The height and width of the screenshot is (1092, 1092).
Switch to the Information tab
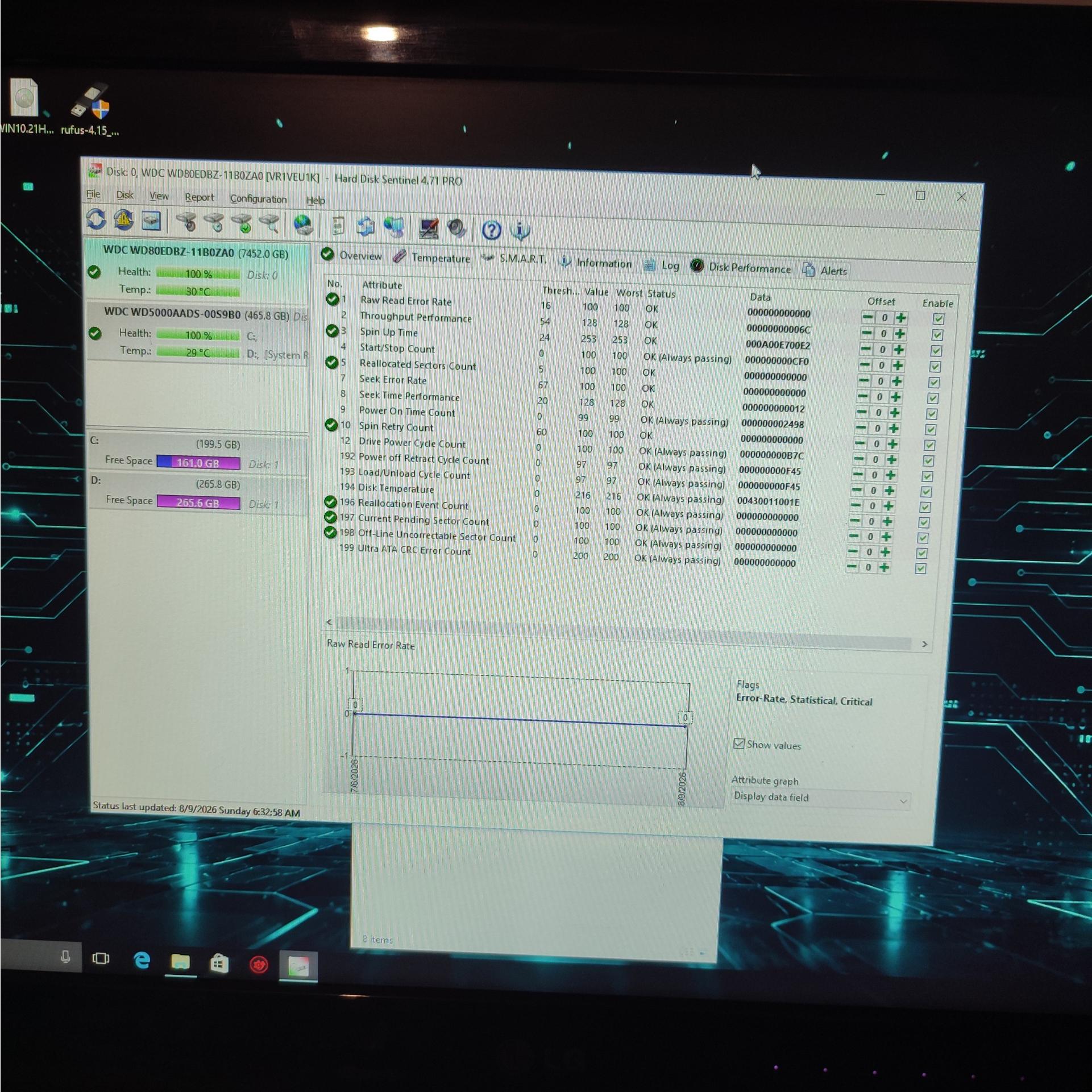coord(596,263)
